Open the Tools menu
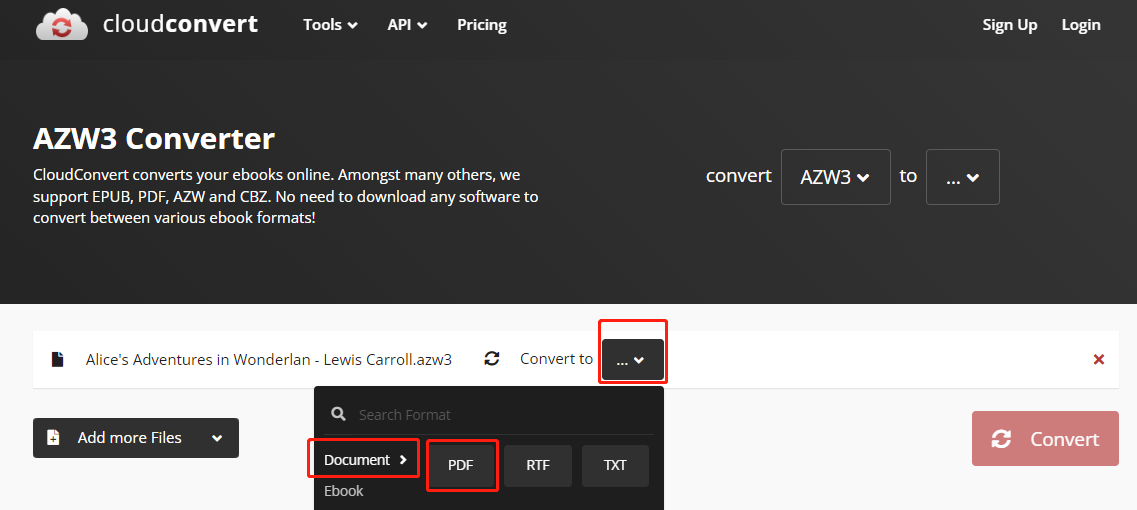Viewport: 1137px width, 510px height. tap(331, 25)
